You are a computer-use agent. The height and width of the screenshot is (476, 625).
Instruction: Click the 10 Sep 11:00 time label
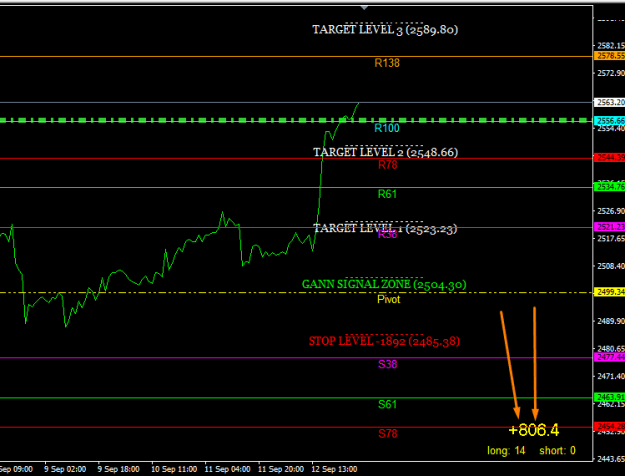(x=174, y=469)
